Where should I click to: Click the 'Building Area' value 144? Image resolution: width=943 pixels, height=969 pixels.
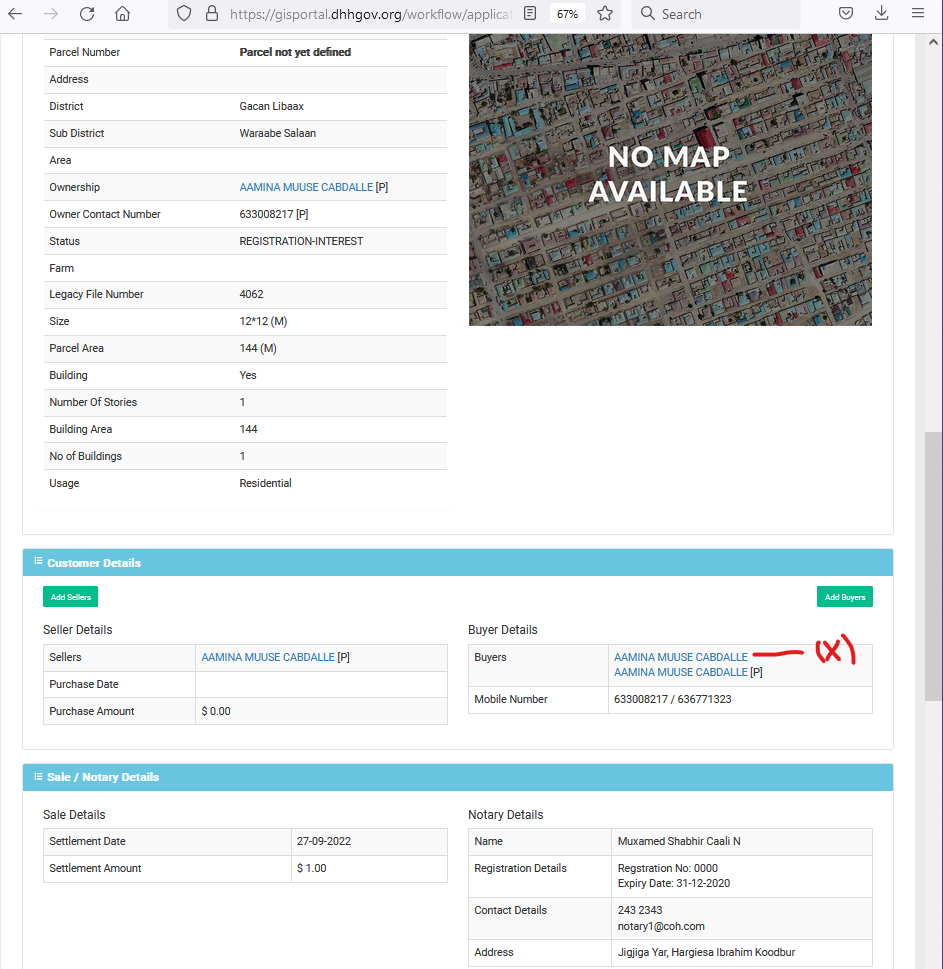pos(248,429)
